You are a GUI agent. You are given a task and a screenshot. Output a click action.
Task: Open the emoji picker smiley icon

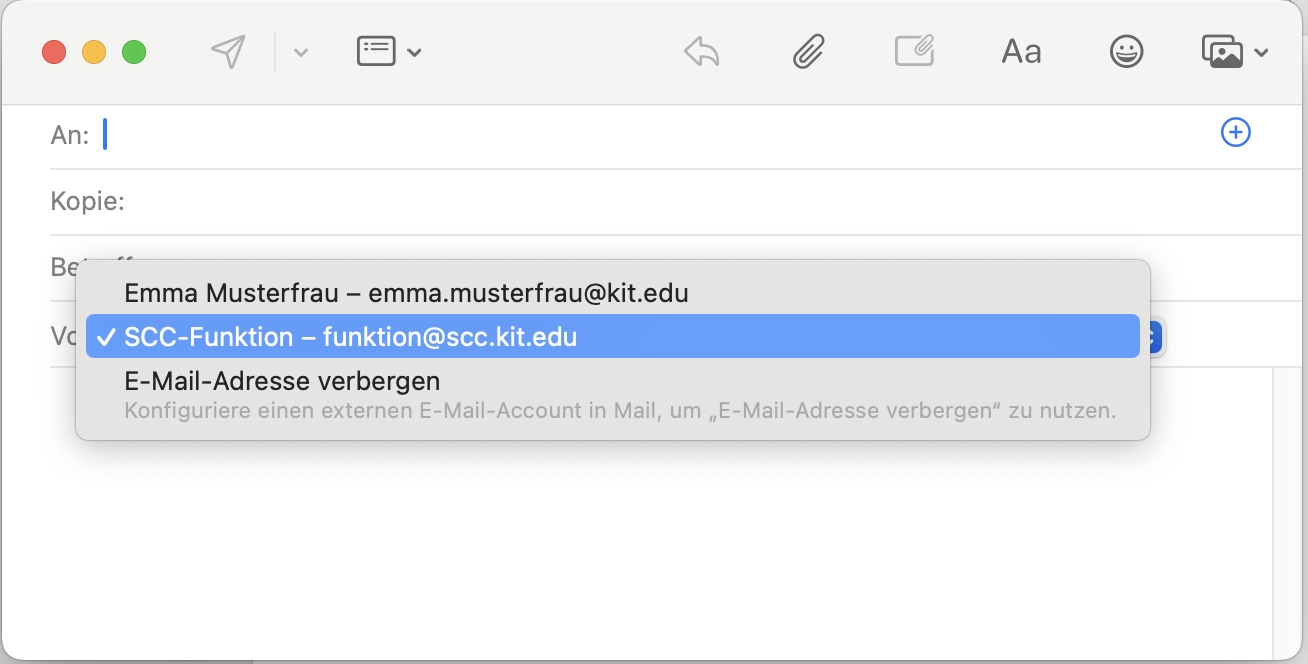point(1127,52)
